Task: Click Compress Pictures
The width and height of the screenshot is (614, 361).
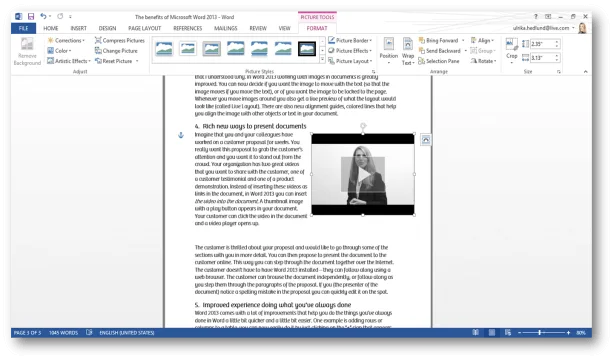Action: click(120, 40)
